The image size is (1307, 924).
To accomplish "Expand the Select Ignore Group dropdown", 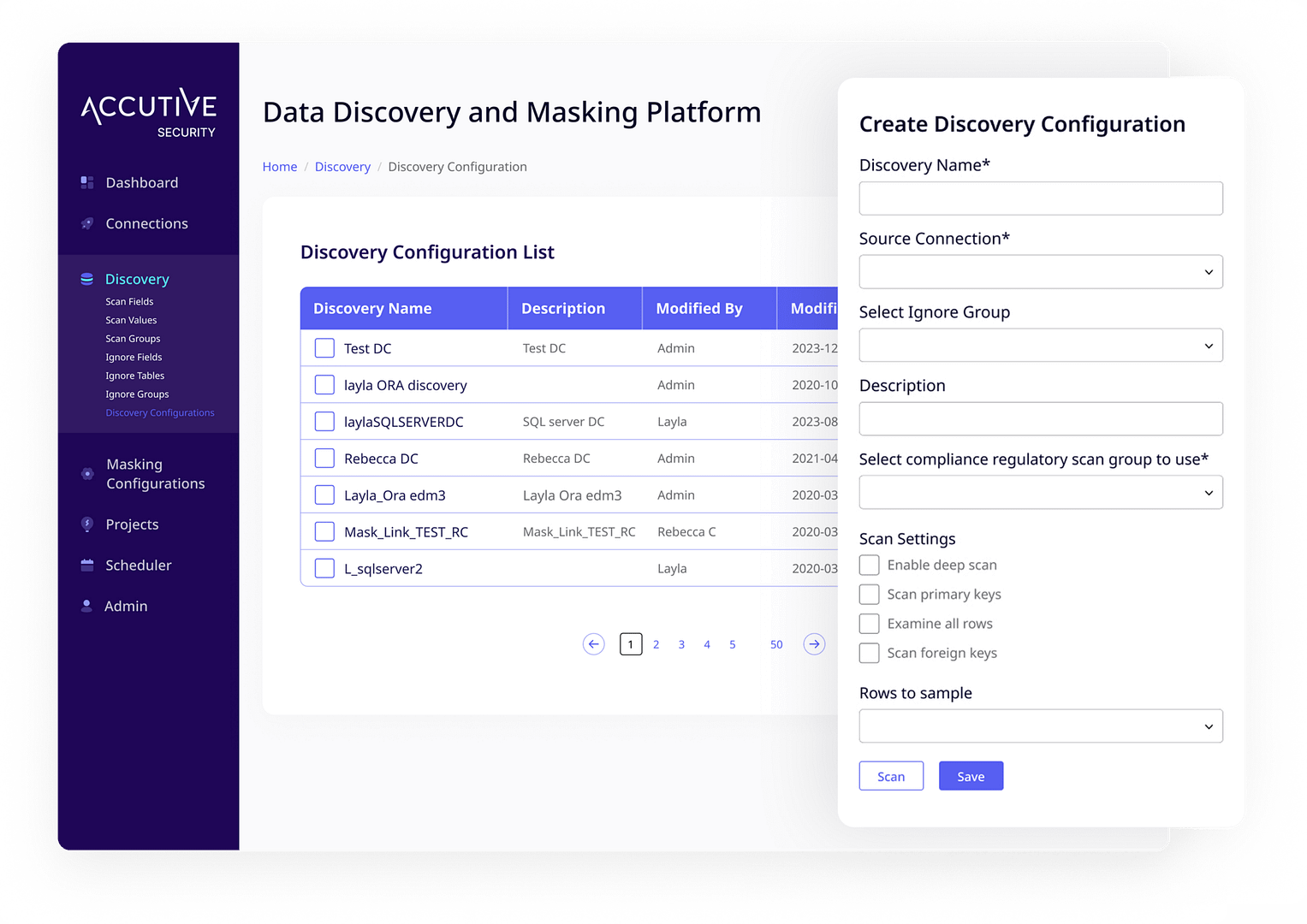I will pyautogui.click(x=1040, y=346).
